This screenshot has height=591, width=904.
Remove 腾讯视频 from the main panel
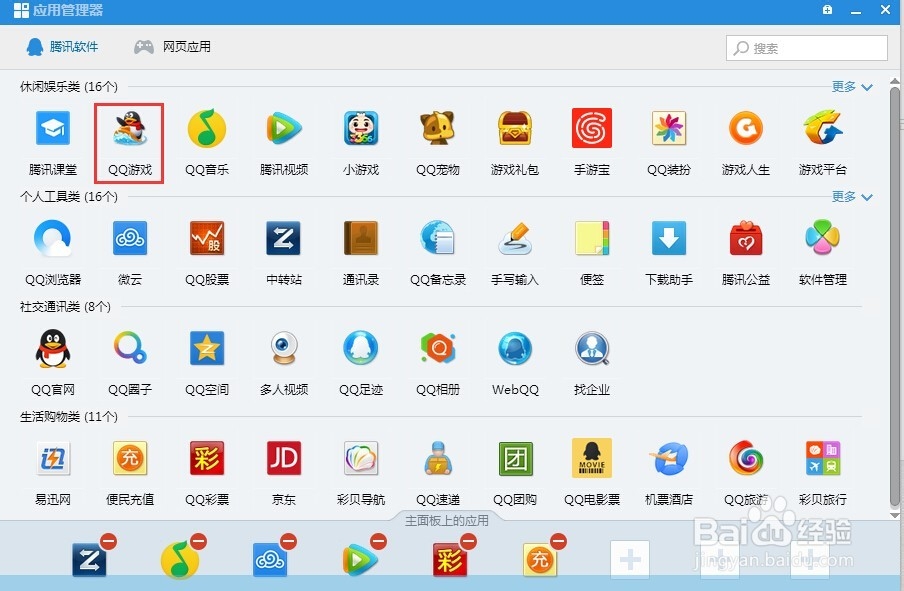[378, 541]
